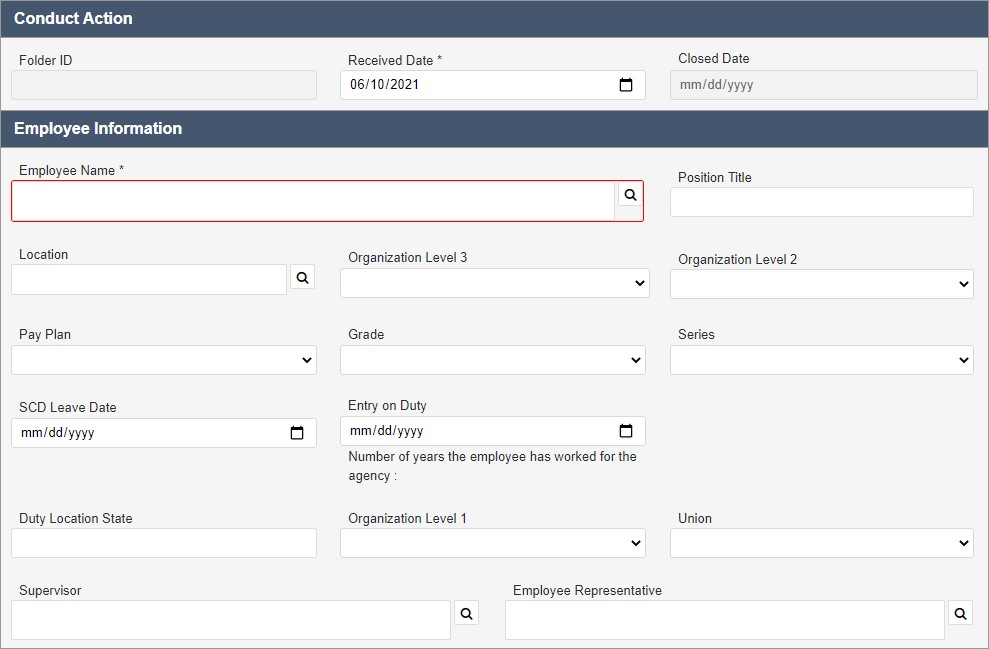The height and width of the screenshot is (649, 989).
Task: Click the SCD Leave Date mm/dd/yyyy field
Action: pos(164,433)
